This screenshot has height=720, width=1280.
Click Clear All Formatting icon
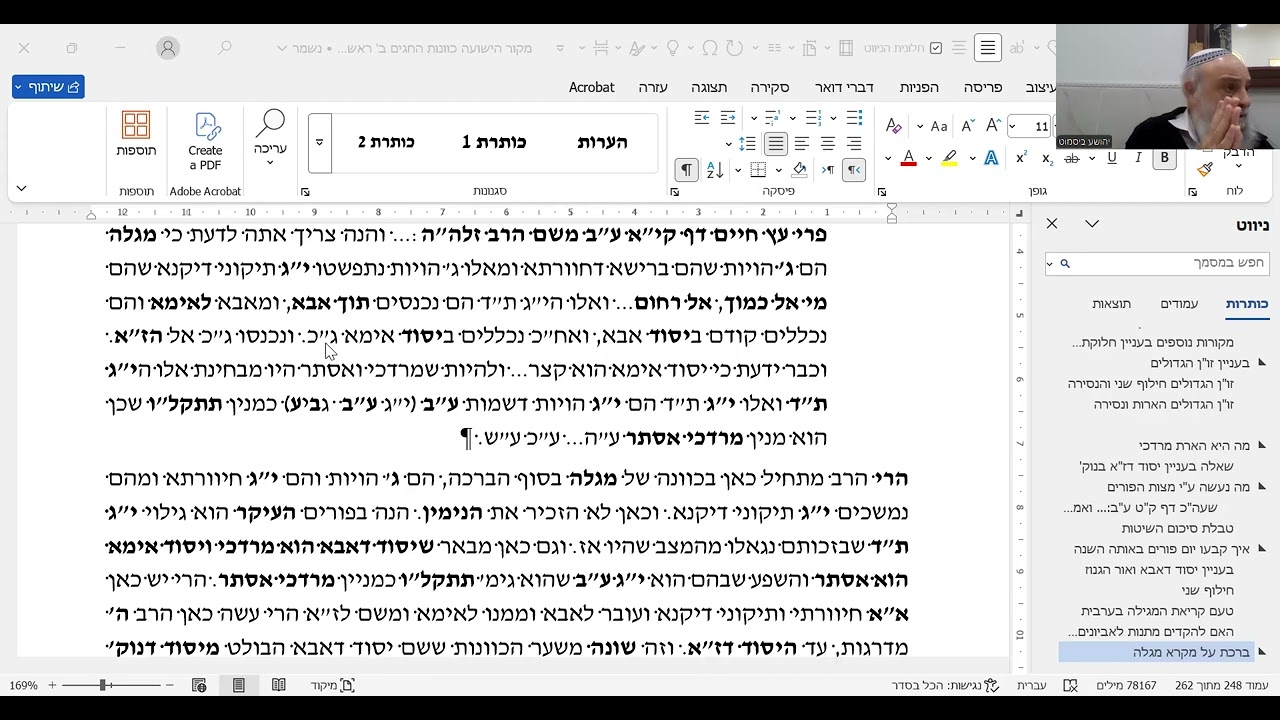pyautogui.click(x=894, y=126)
